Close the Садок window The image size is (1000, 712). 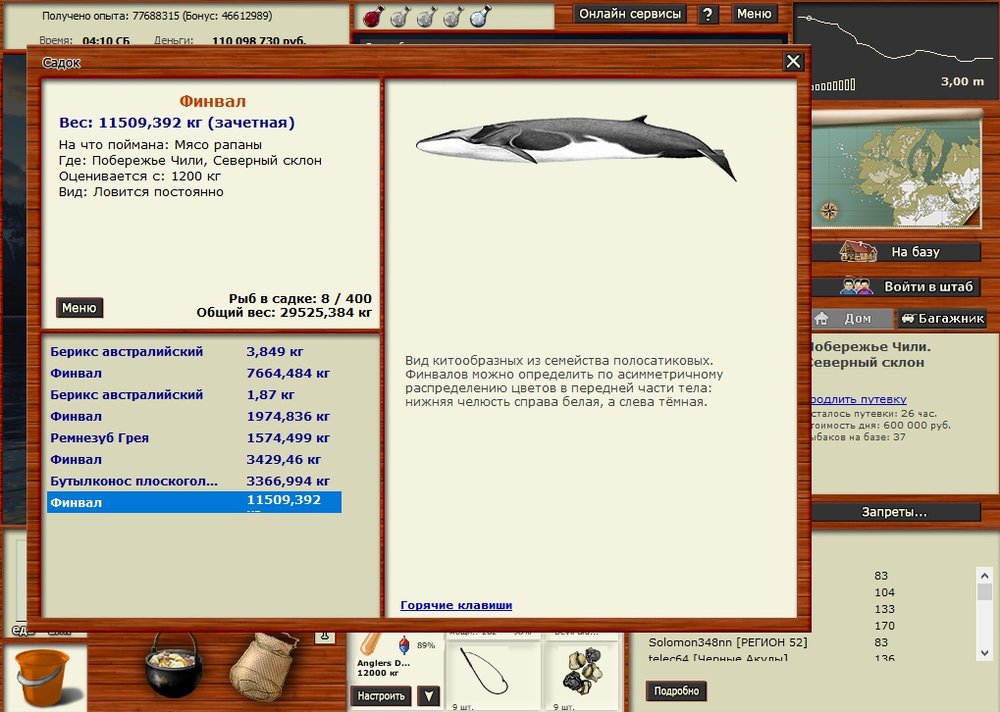(793, 62)
